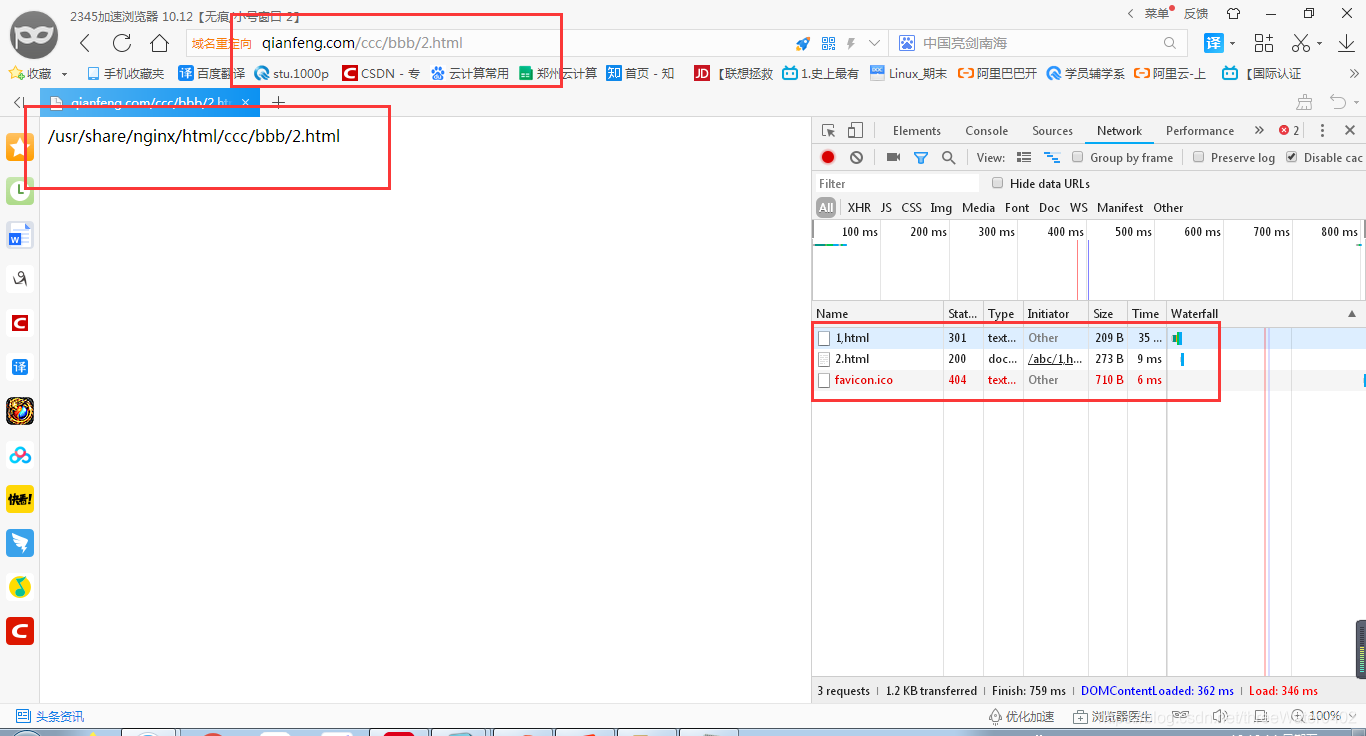Image resolution: width=1366 pixels, height=736 pixels.
Task: Click the sidebar star favorites icon
Action: click(20, 148)
